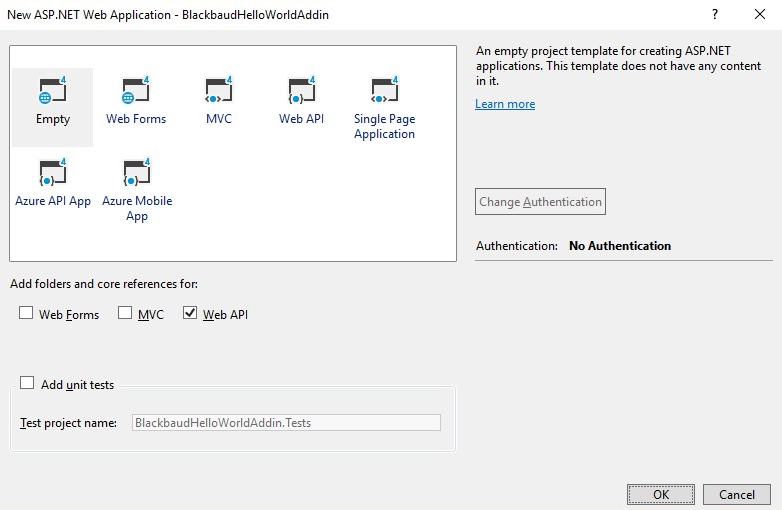Screen dimensions: 782x510
Task: Select the MVC template icon
Action: [x=218, y=90]
